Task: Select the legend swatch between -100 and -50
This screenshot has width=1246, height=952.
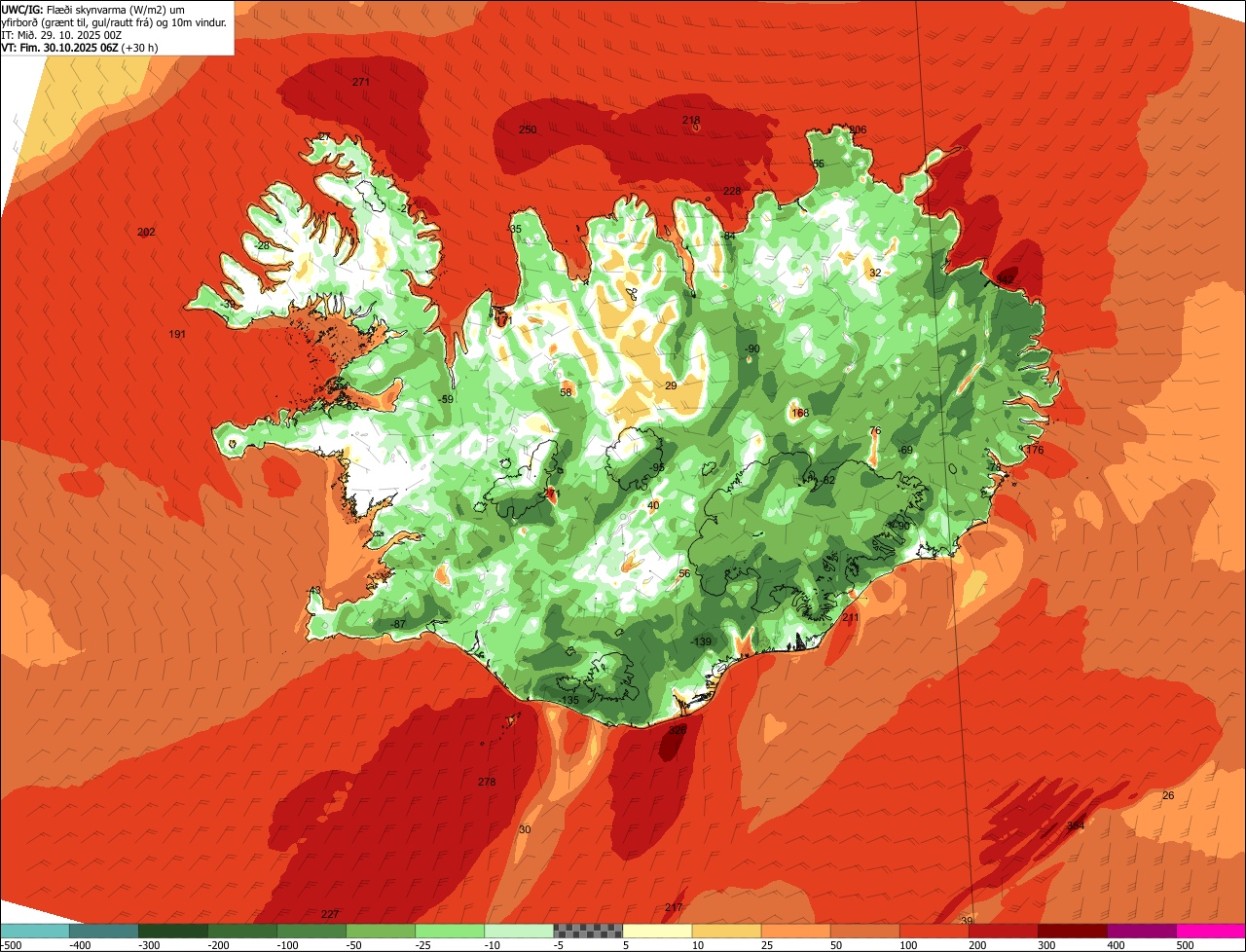Action: pos(311,931)
